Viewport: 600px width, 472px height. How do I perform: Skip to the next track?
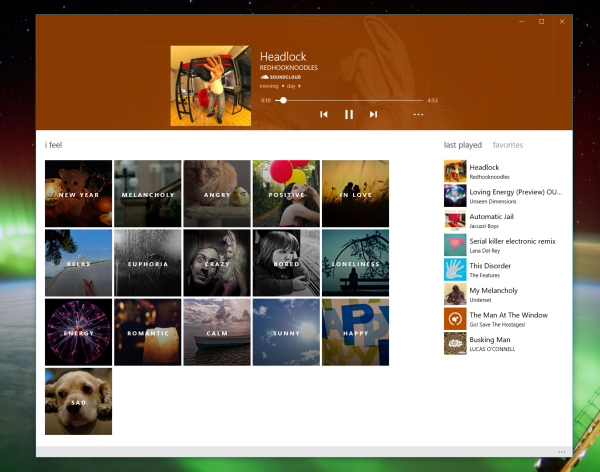tap(374, 115)
